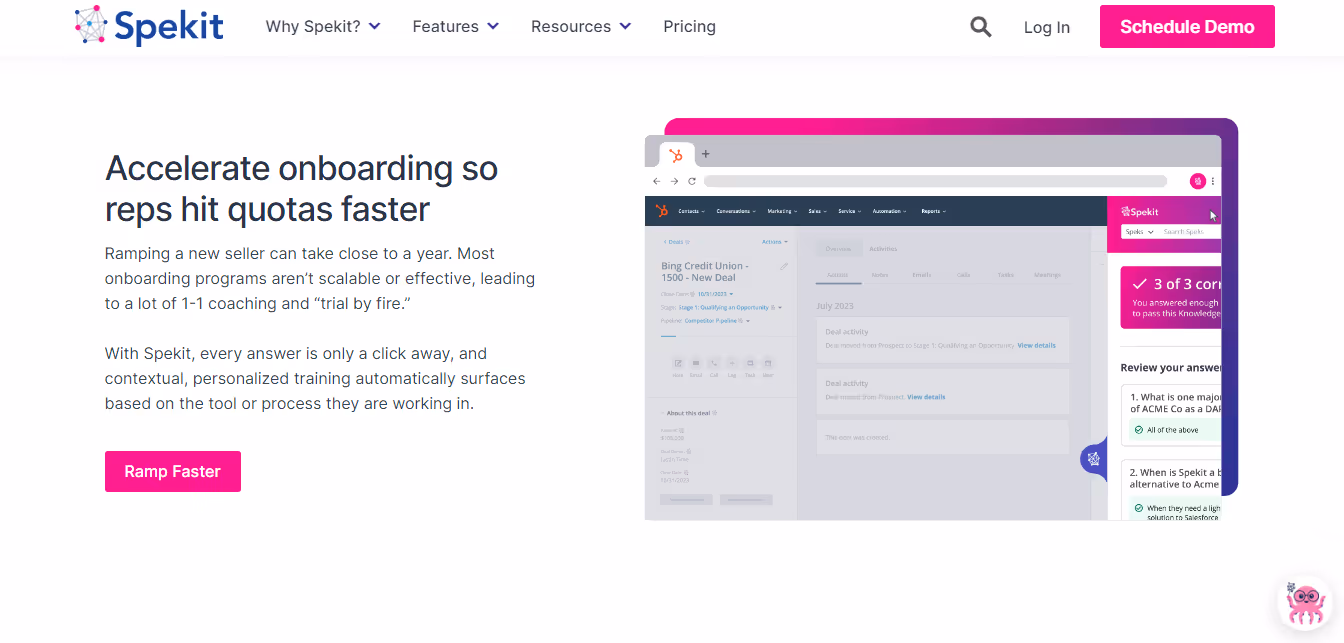Click the blue Spekit sidebar launcher icon
Image resolution: width=1344 pixels, height=643 pixels.
(x=1094, y=459)
